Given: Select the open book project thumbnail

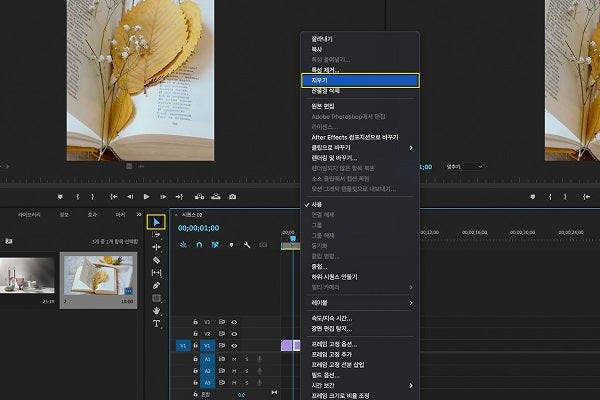Looking at the screenshot, I should pyautogui.click(x=98, y=276).
